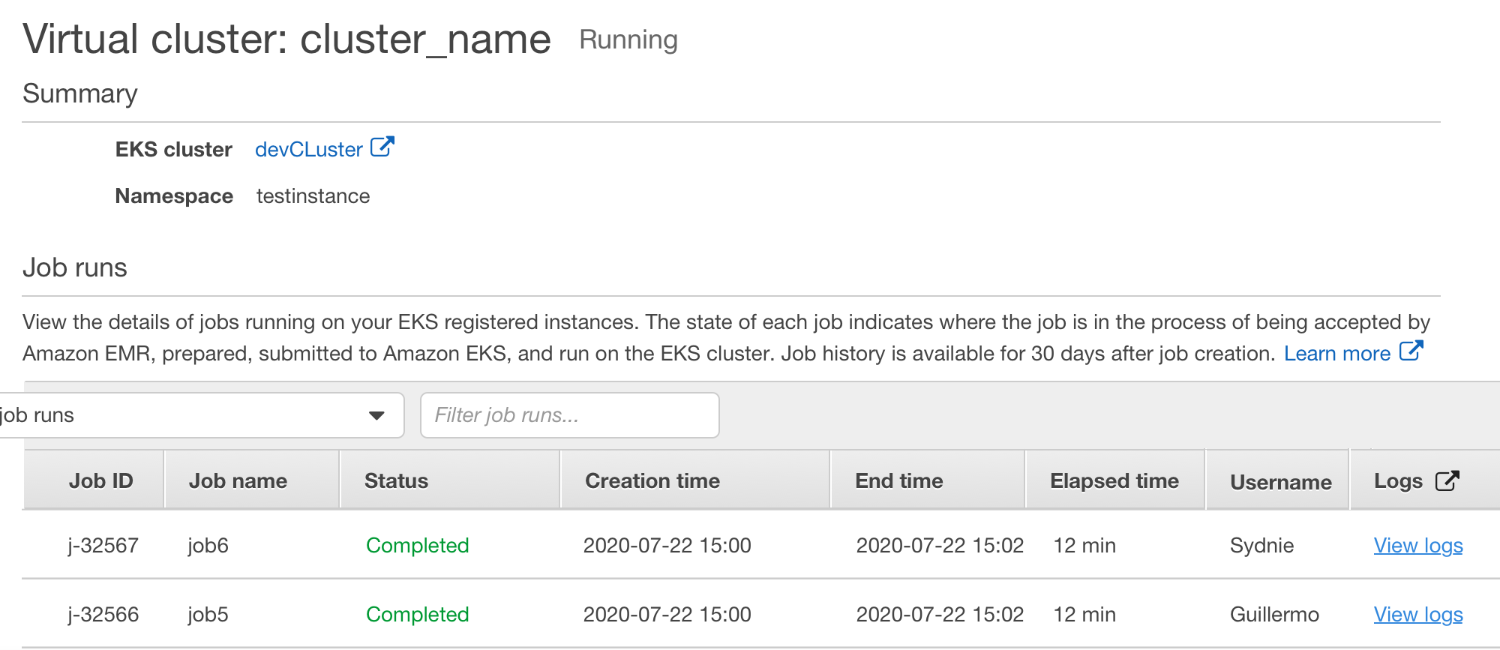Screen dimensions: 1500x650
Task: View logs for job6
Action: [x=1417, y=545]
